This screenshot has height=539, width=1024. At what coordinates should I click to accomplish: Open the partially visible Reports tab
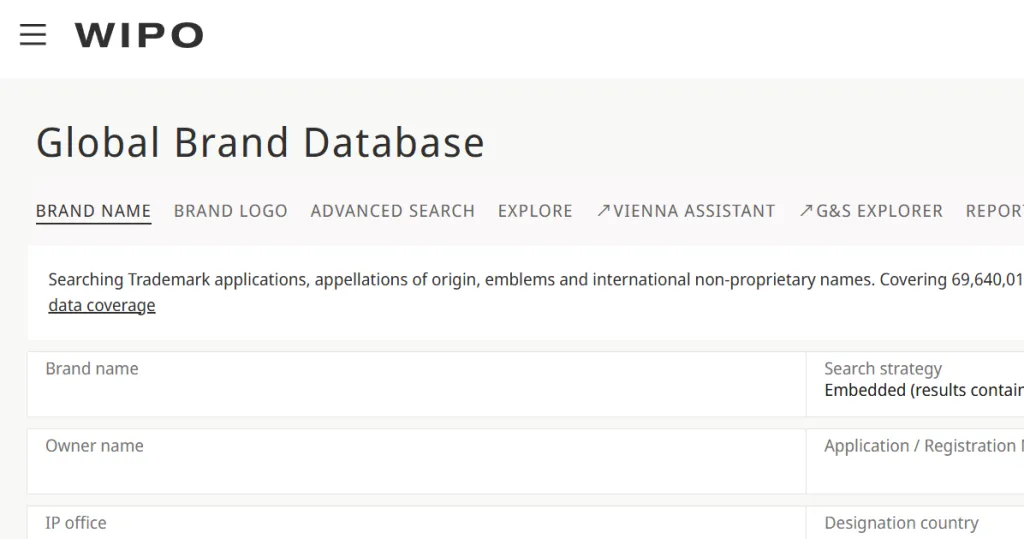click(994, 211)
